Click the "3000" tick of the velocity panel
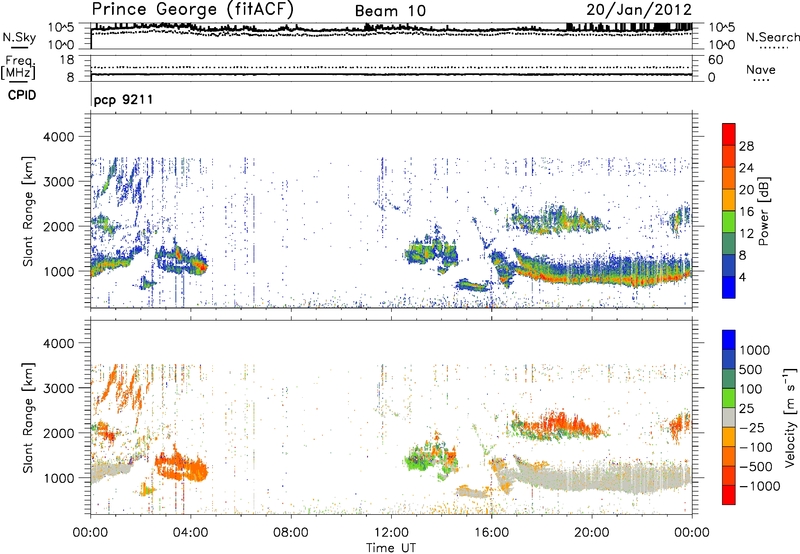 coord(61,388)
